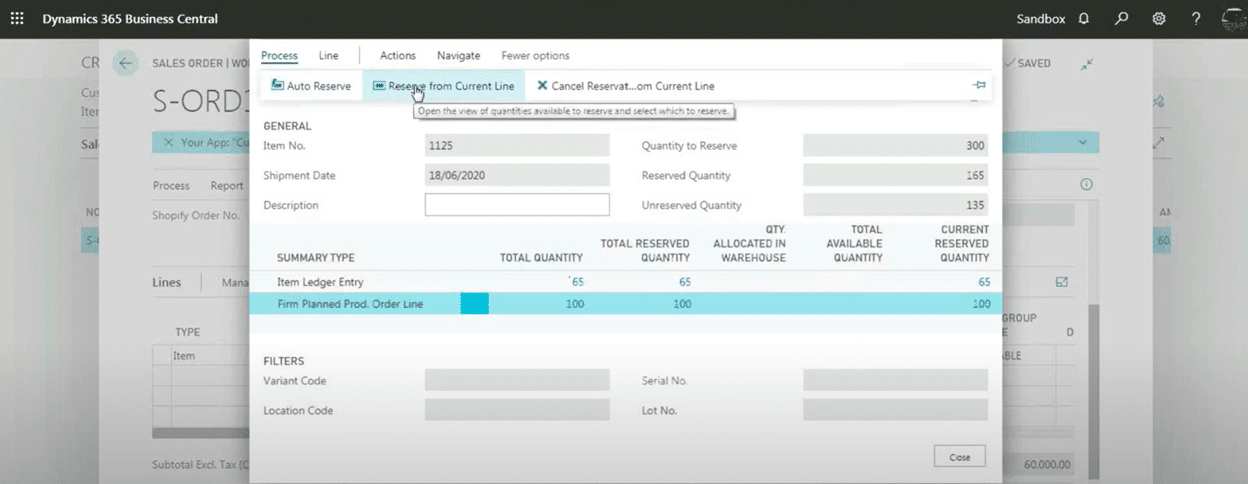The width and height of the screenshot is (1248, 484).
Task: Pin the action bar with pin icon
Action: (x=979, y=86)
